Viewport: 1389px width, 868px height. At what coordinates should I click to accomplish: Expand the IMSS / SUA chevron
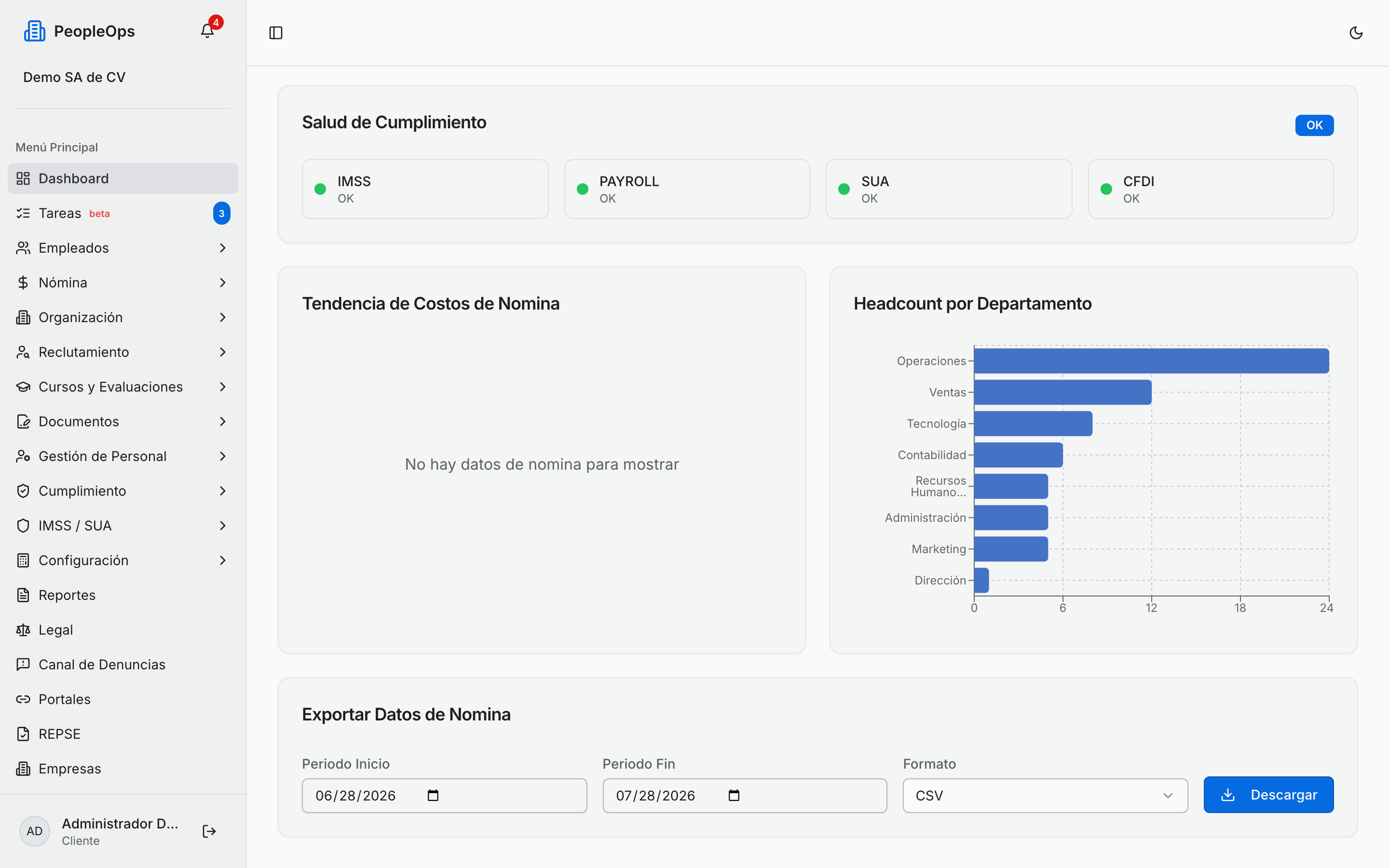[223, 526]
